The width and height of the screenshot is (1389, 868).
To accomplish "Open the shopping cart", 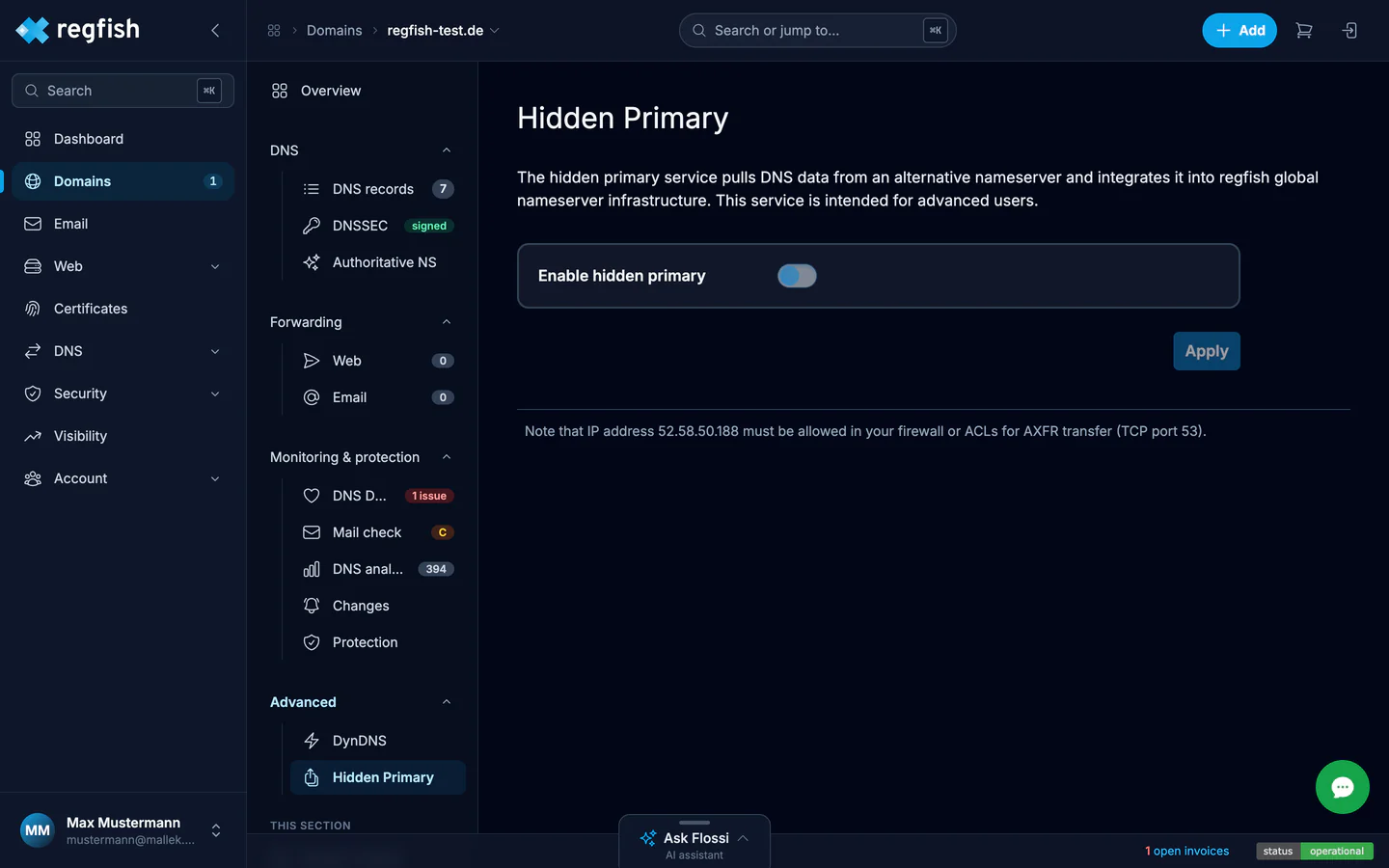I will point(1304,31).
